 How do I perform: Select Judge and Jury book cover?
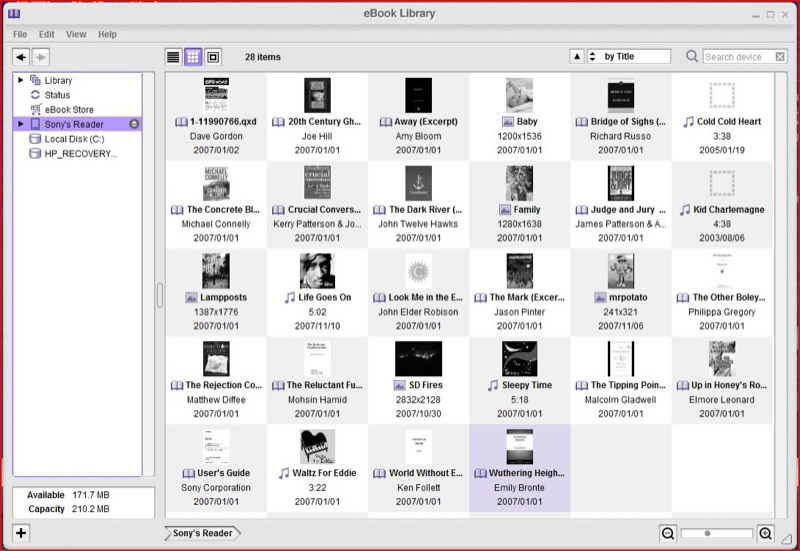tap(621, 183)
